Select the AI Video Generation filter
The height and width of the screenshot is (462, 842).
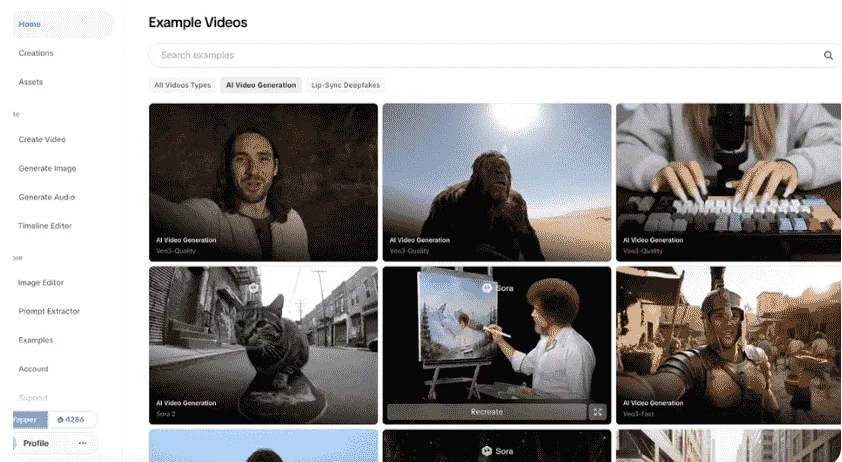[x=261, y=85]
